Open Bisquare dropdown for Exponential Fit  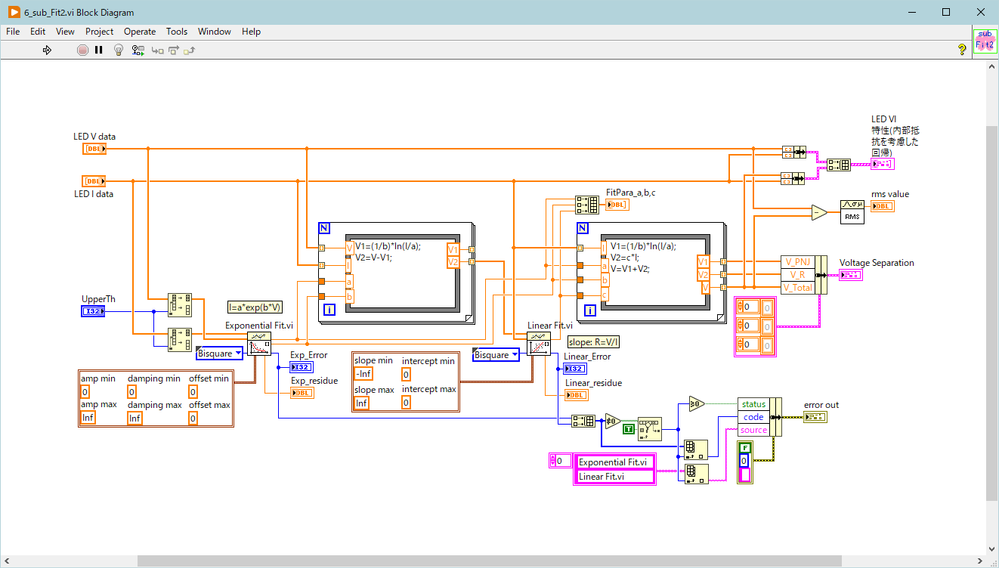220,353
